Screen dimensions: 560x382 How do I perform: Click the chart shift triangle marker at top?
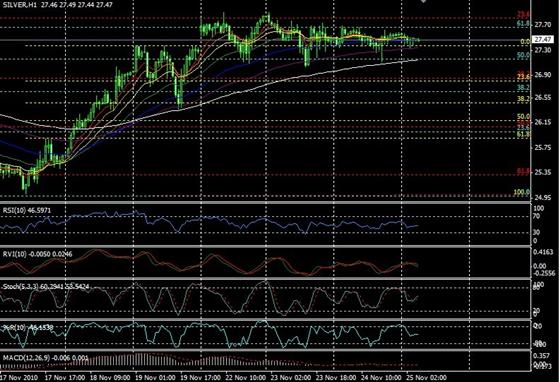click(x=423, y=1)
